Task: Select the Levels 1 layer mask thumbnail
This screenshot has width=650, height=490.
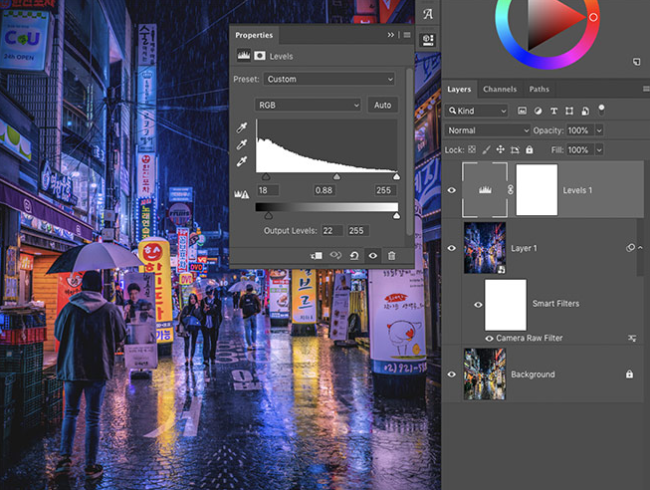Action: pyautogui.click(x=536, y=190)
